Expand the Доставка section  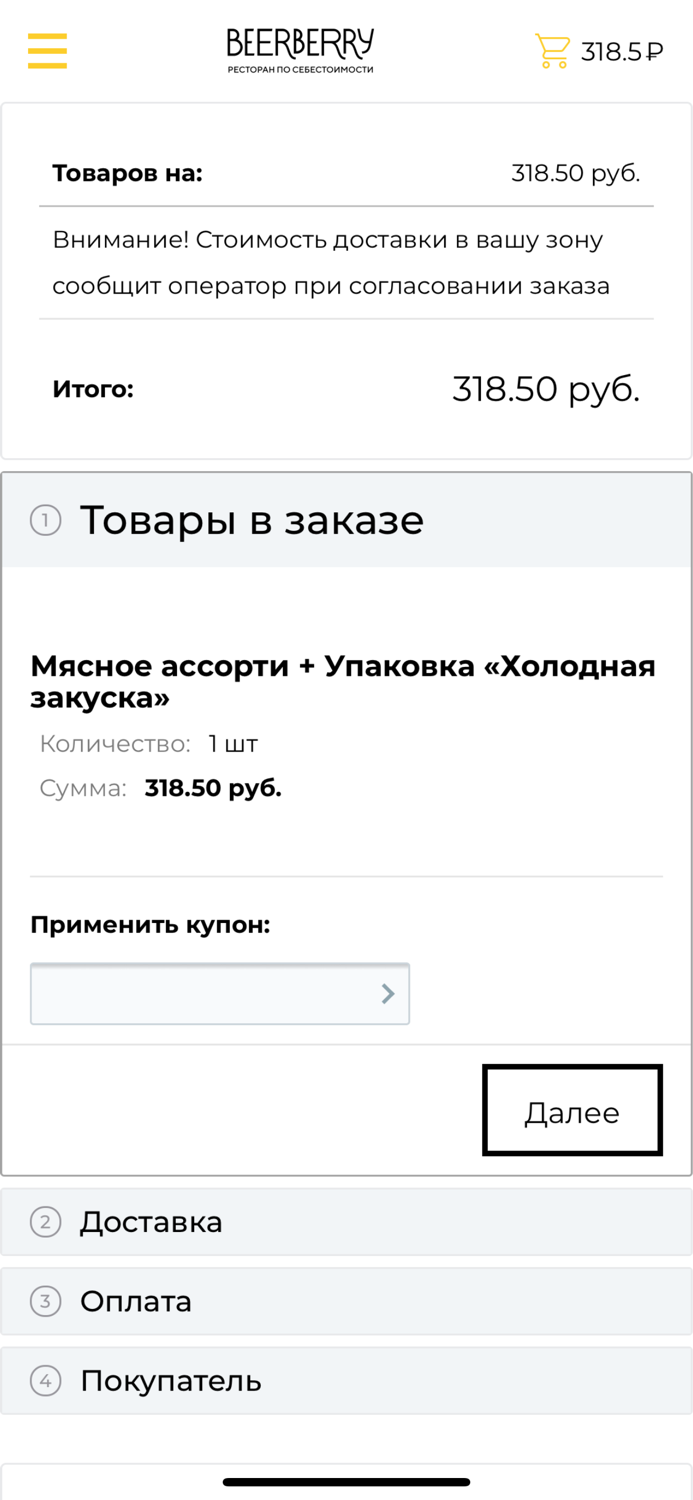[x=151, y=1222]
